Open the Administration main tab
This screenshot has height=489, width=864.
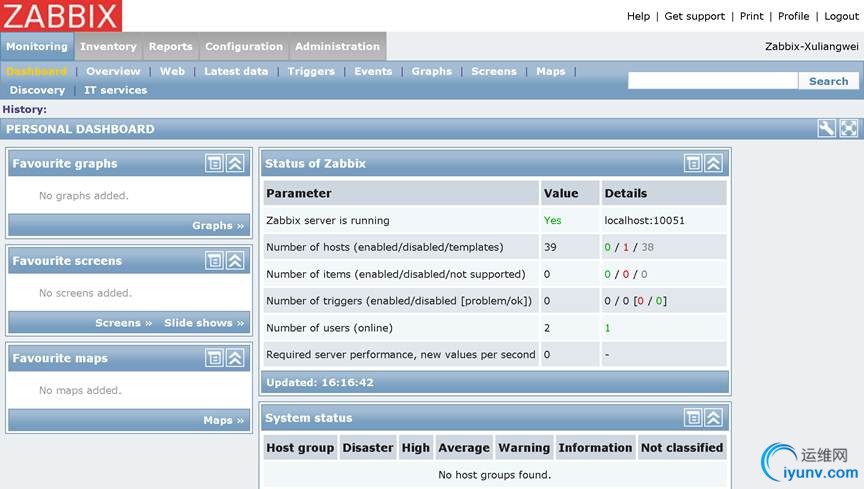[x=337, y=46]
